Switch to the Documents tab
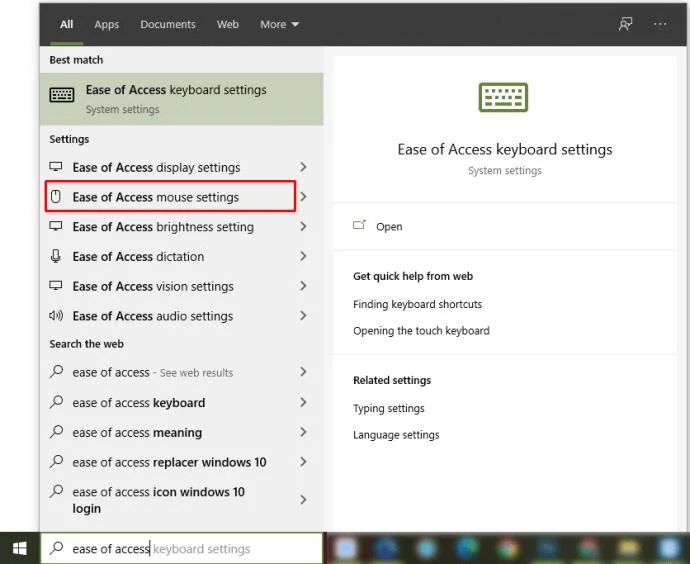This screenshot has width=690, height=564. pos(168,24)
